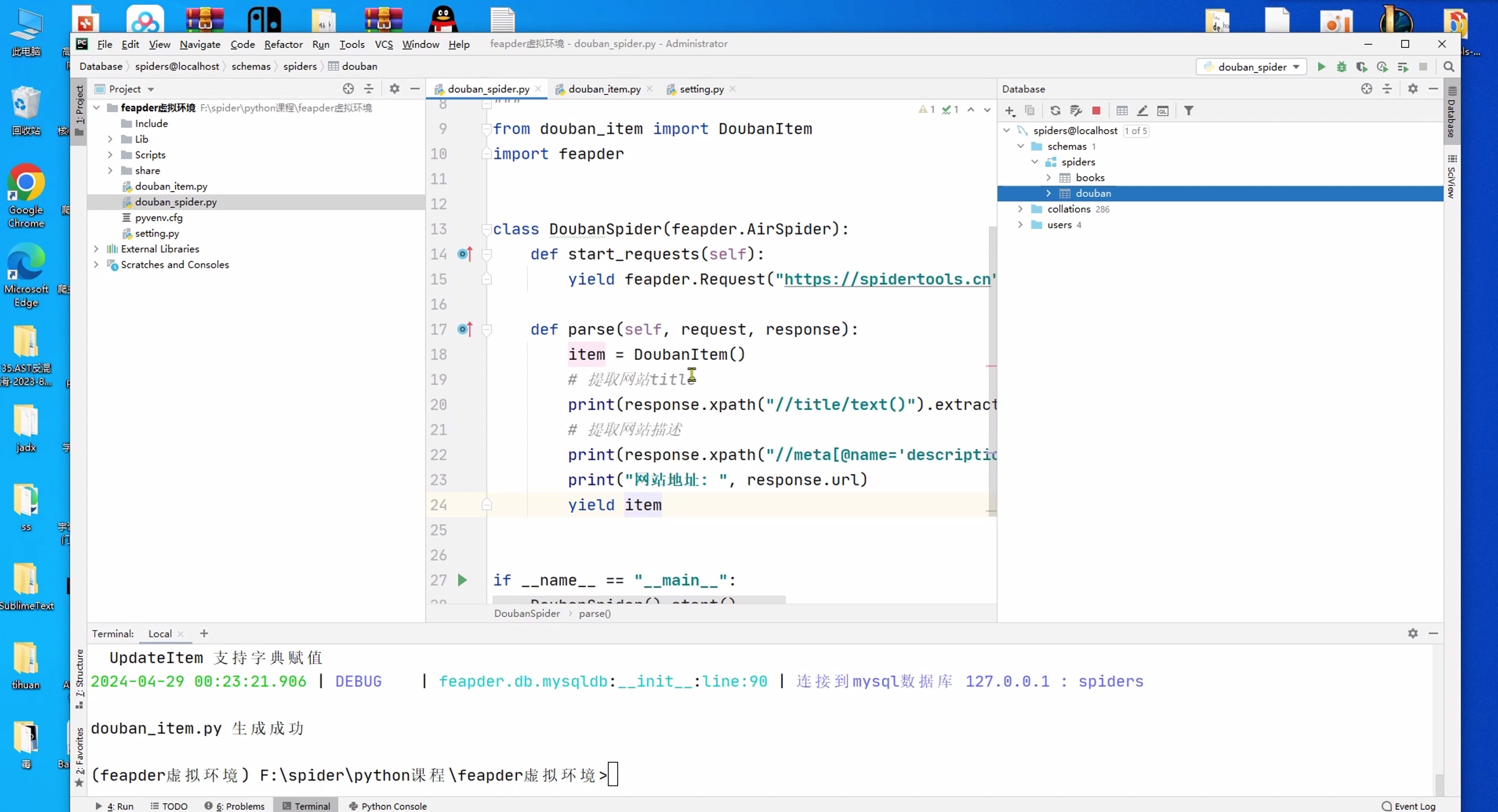1498x812 pixels.
Task: Click the red Stop icon in the Database toolbar
Action: [1096, 111]
